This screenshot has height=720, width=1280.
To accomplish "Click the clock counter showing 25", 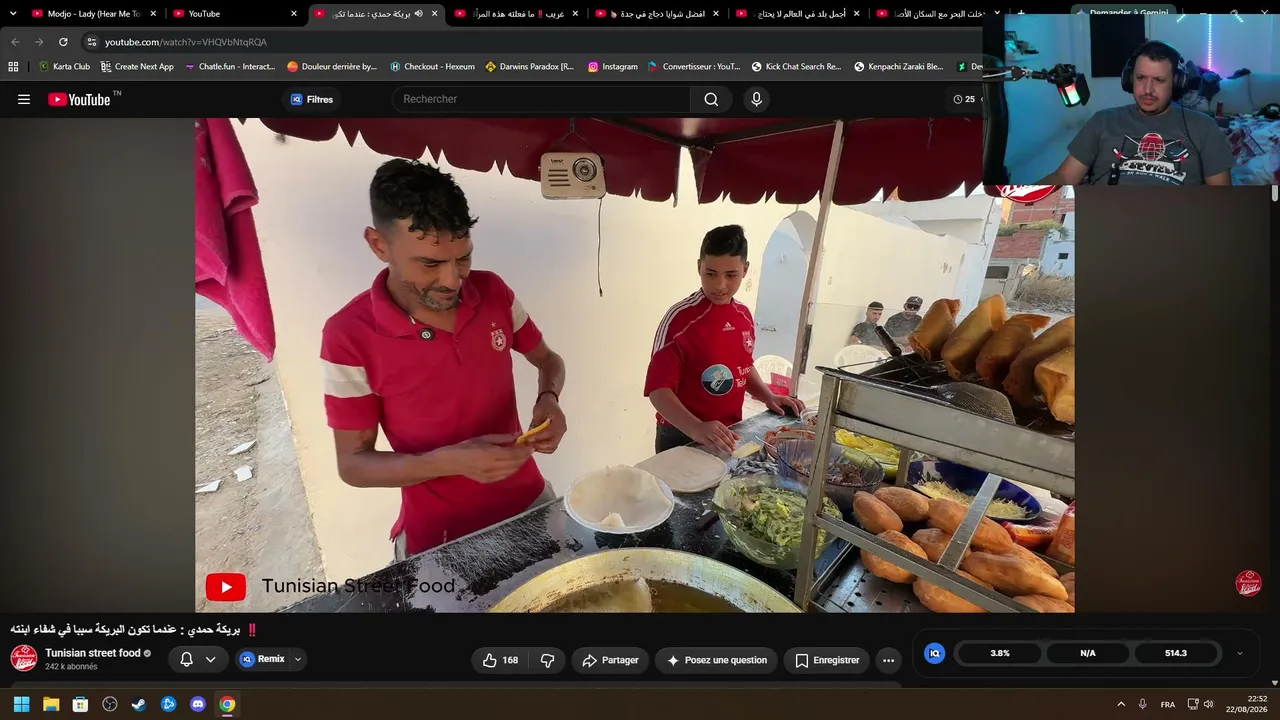I will tap(964, 99).
